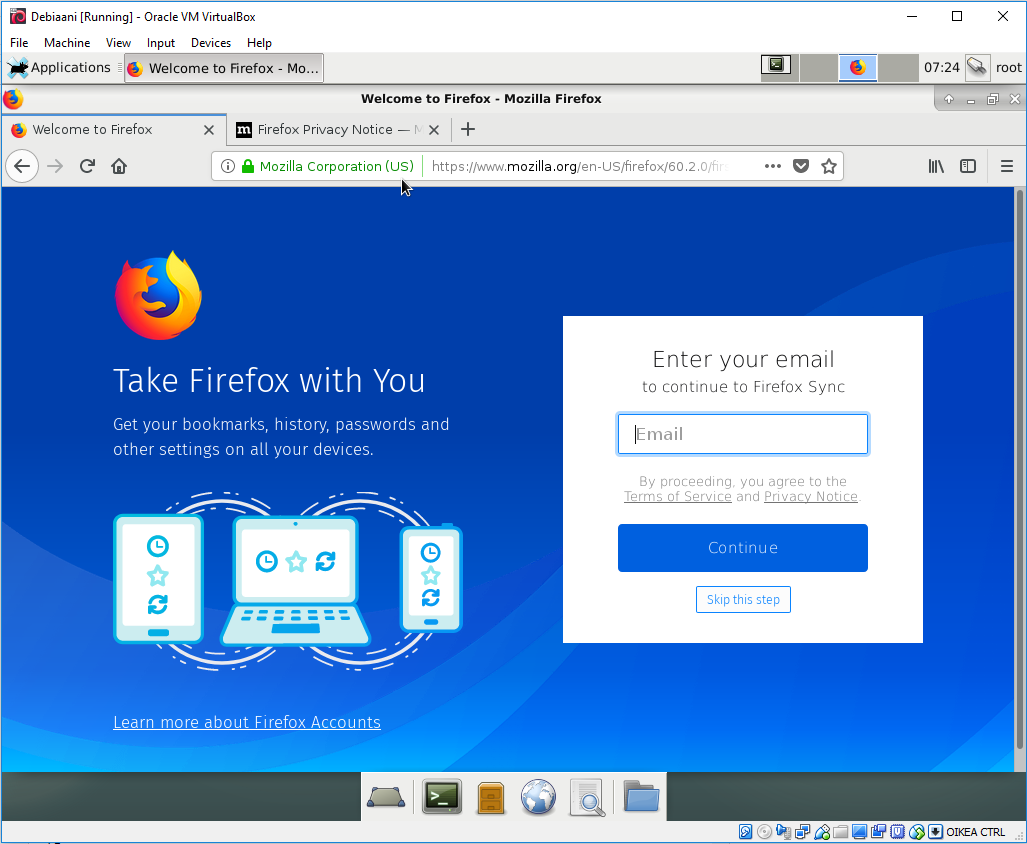
Task: Click the OIKEA CTRL host key indicator
Action: pyautogui.click(x=975, y=832)
